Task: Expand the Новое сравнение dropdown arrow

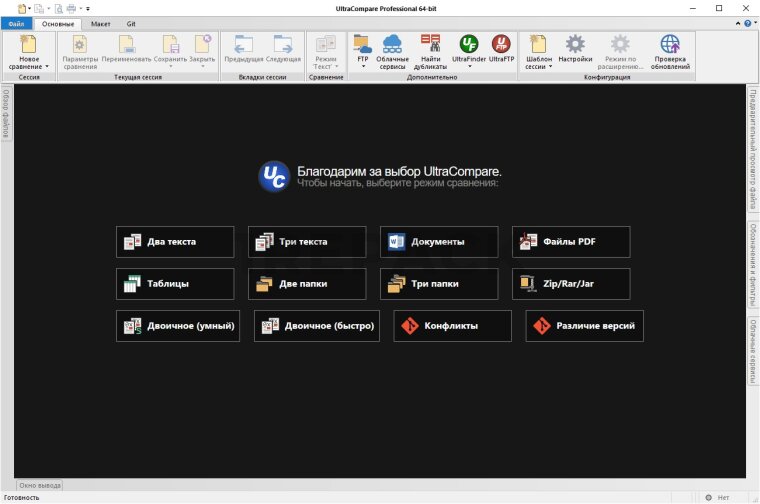Action: pyautogui.click(x=47, y=67)
